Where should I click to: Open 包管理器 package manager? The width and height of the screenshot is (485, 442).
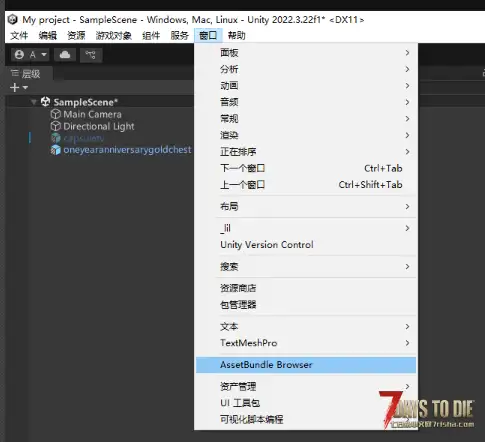pos(306,305)
